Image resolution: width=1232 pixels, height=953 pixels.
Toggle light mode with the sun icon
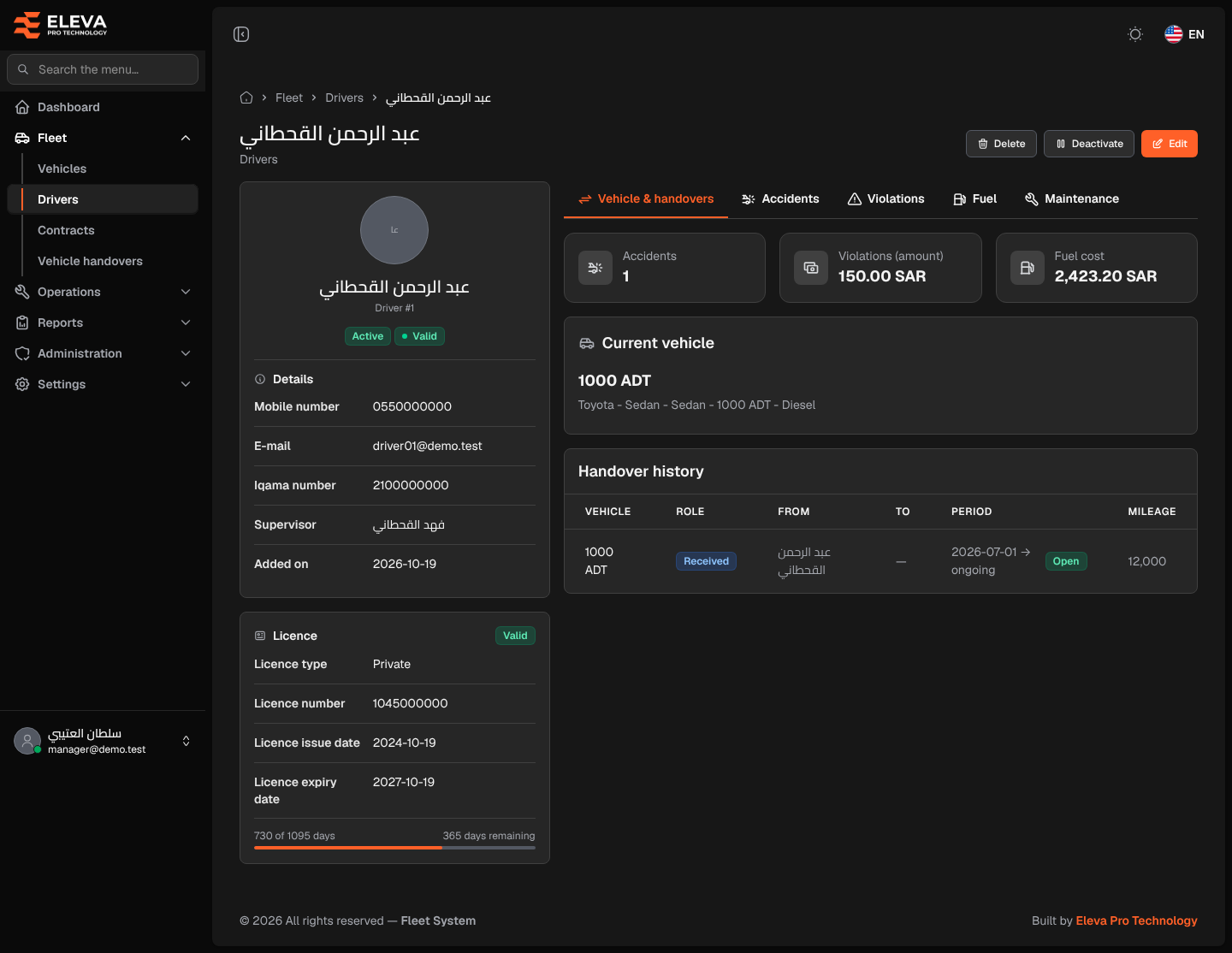pyautogui.click(x=1135, y=34)
